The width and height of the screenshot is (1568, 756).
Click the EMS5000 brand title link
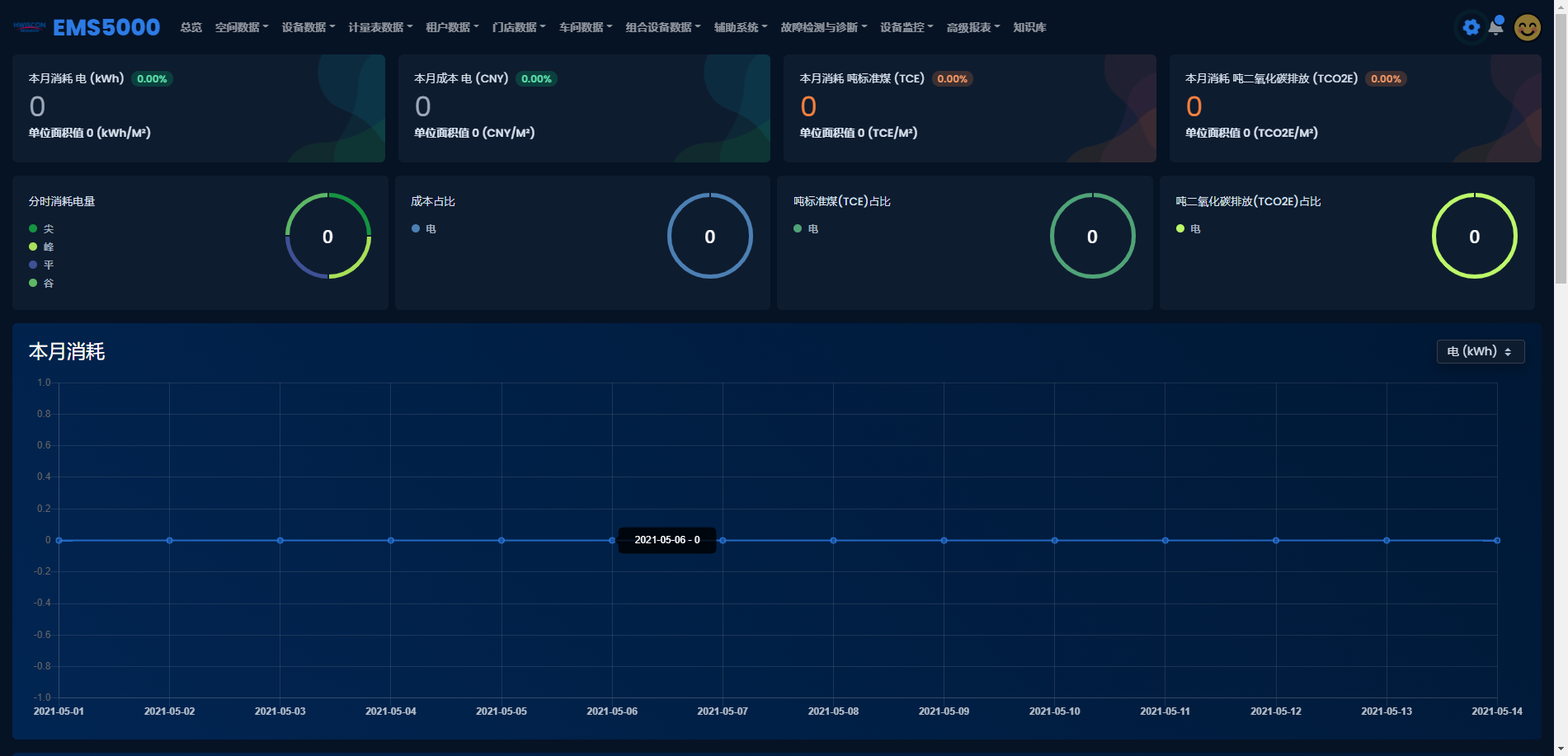click(106, 27)
